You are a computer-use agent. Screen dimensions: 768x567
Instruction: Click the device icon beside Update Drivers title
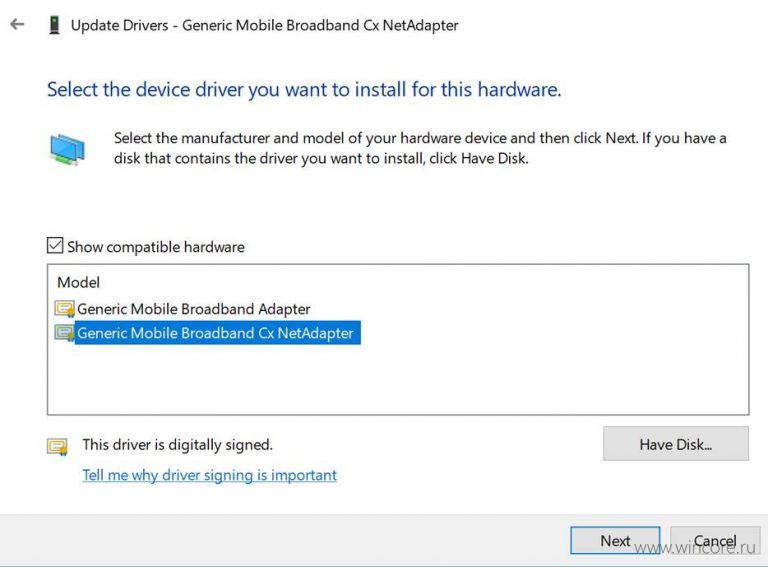coord(54,25)
